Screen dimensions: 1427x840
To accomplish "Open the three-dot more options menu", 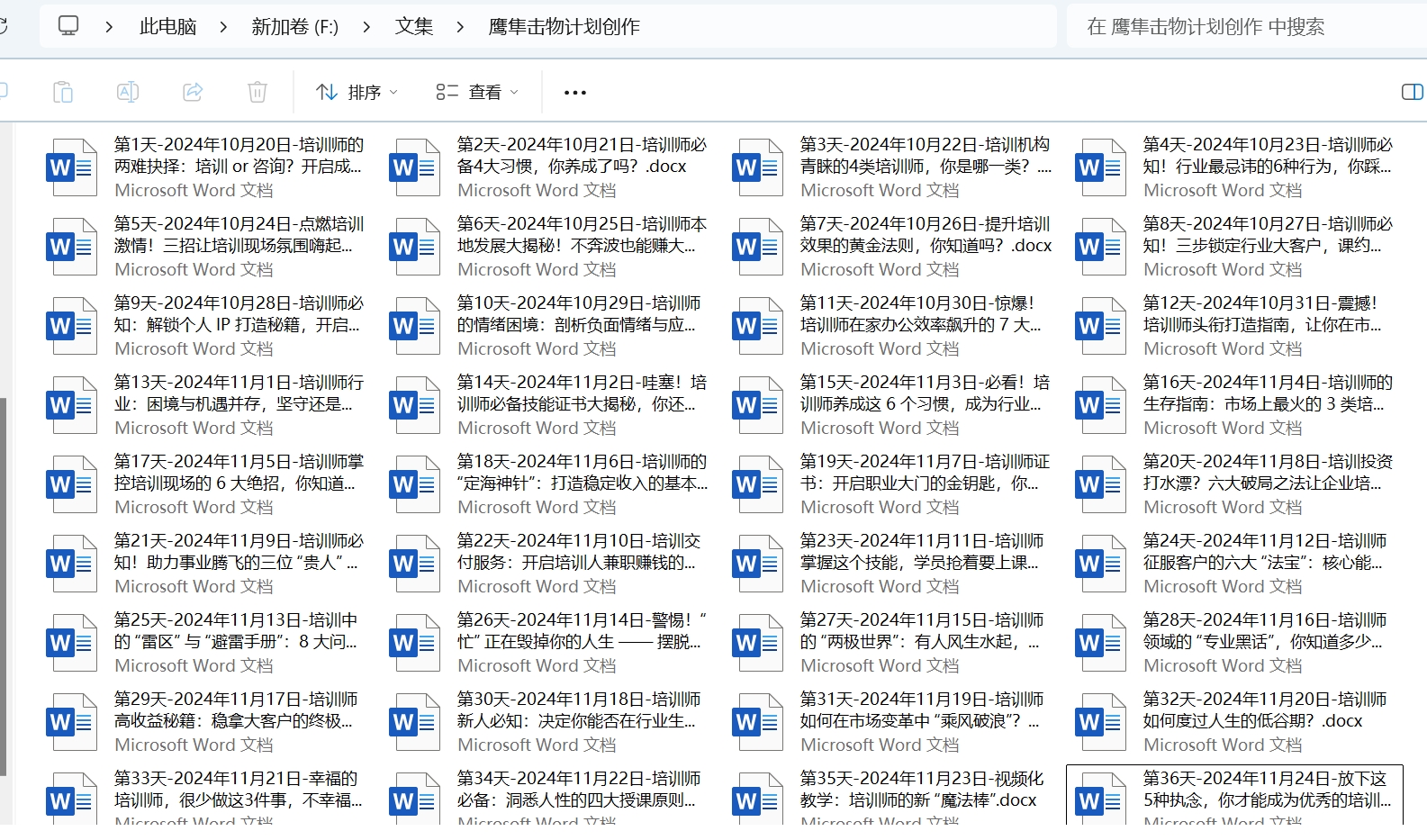I will pyautogui.click(x=574, y=92).
